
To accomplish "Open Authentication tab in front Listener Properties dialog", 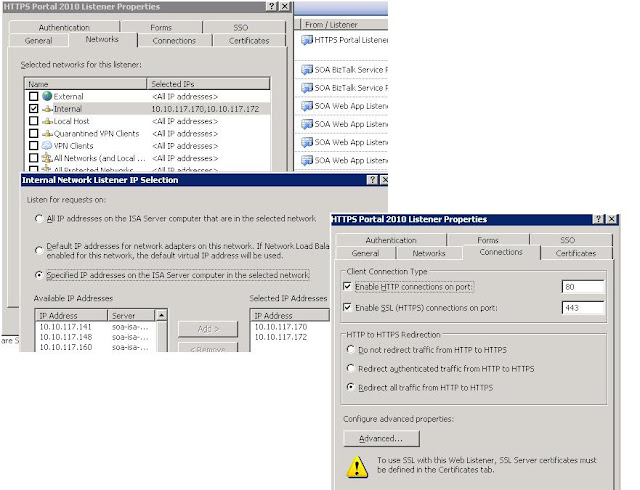I will coord(391,240).
